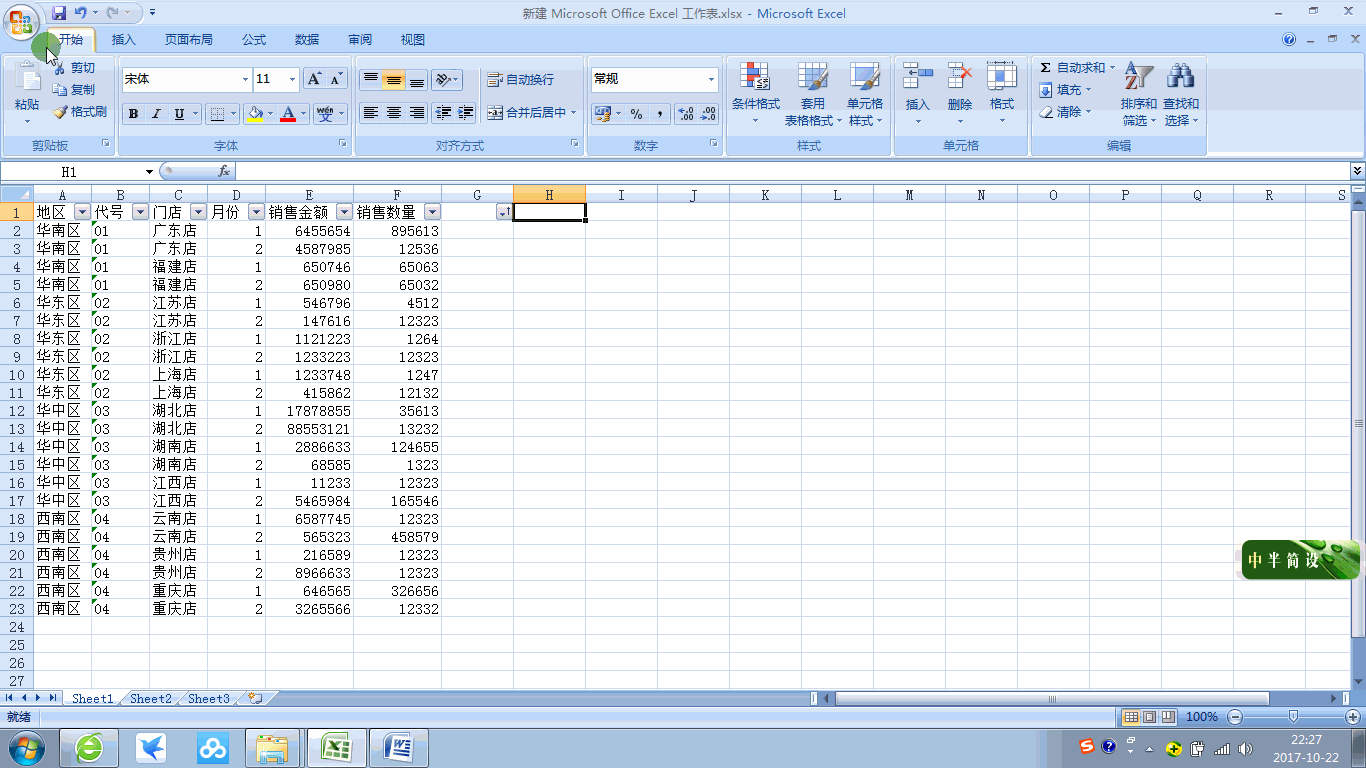Image resolution: width=1366 pixels, height=768 pixels.
Task: Switch to the 数据 ribbon tab
Action: (307, 40)
